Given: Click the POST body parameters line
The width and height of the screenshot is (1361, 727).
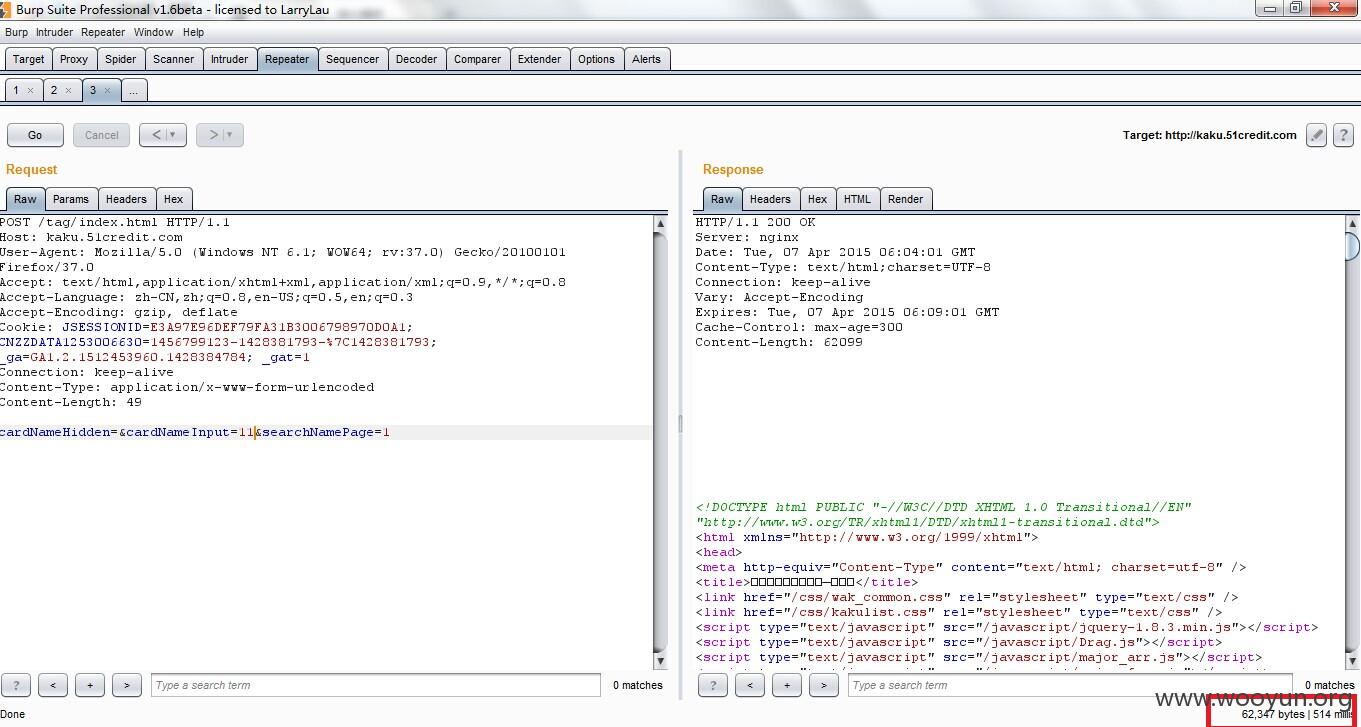Looking at the screenshot, I should click(x=195, y=432).
